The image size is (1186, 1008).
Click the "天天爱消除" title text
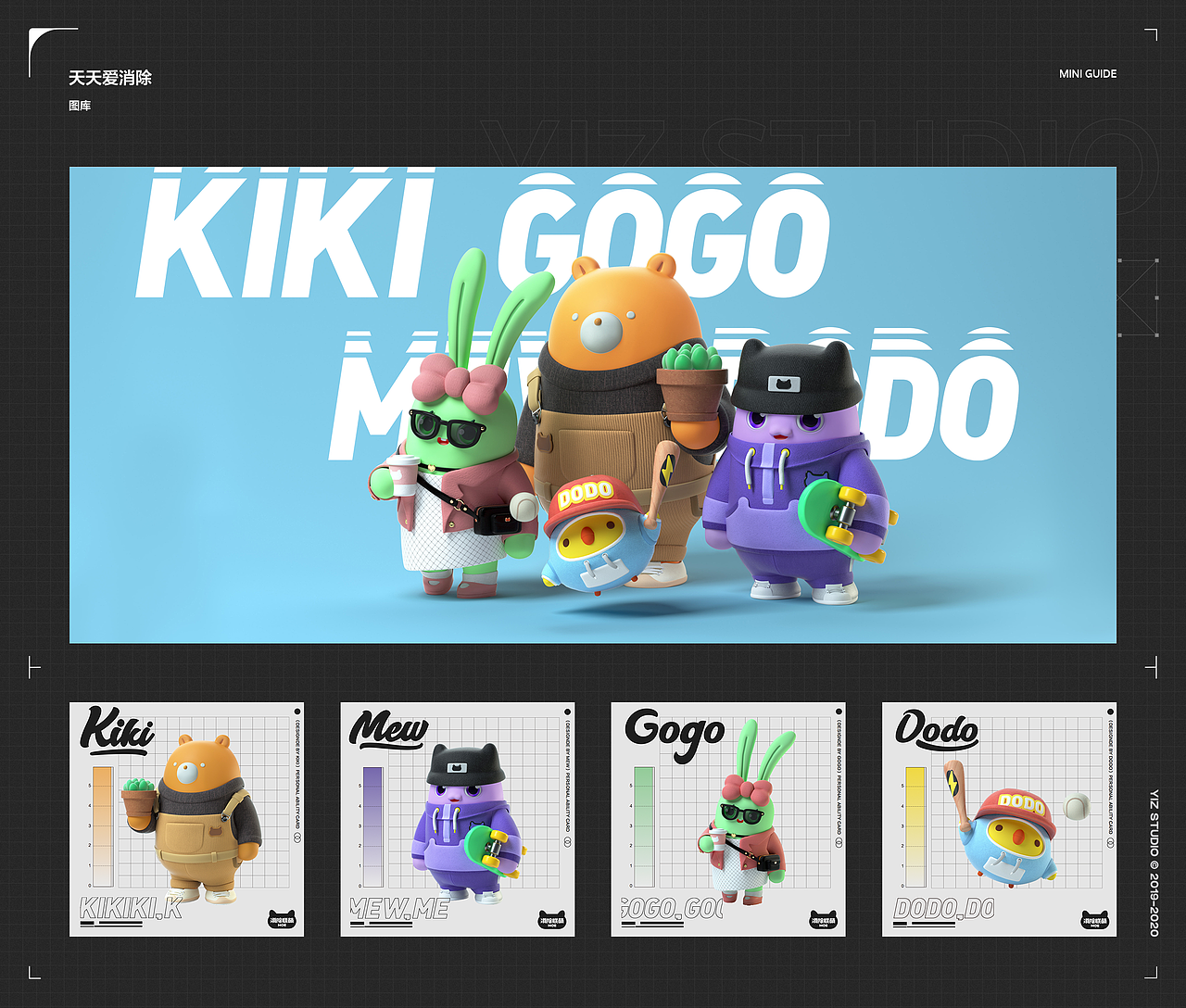point(110,78)
